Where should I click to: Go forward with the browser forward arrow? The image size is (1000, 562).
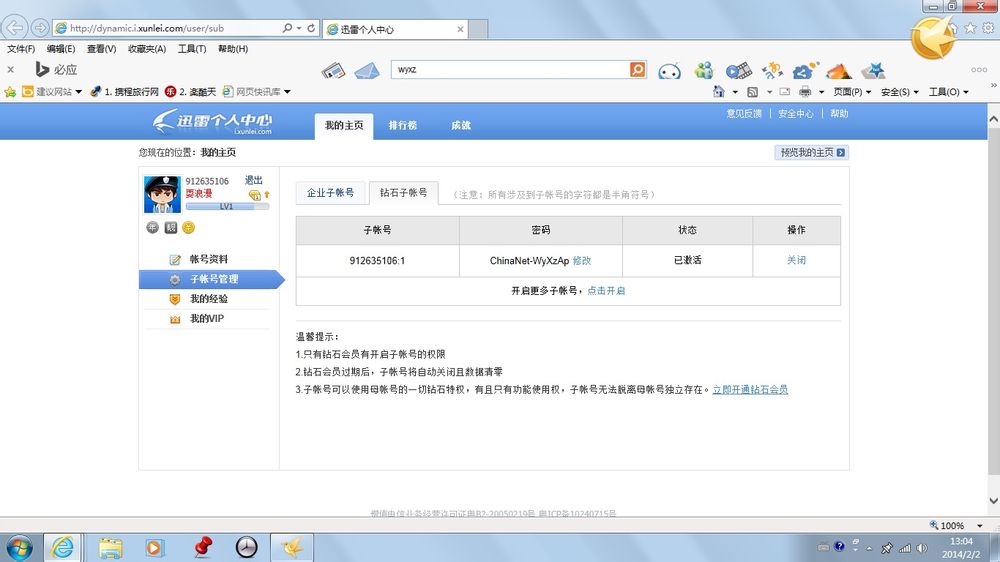[40, 27]
